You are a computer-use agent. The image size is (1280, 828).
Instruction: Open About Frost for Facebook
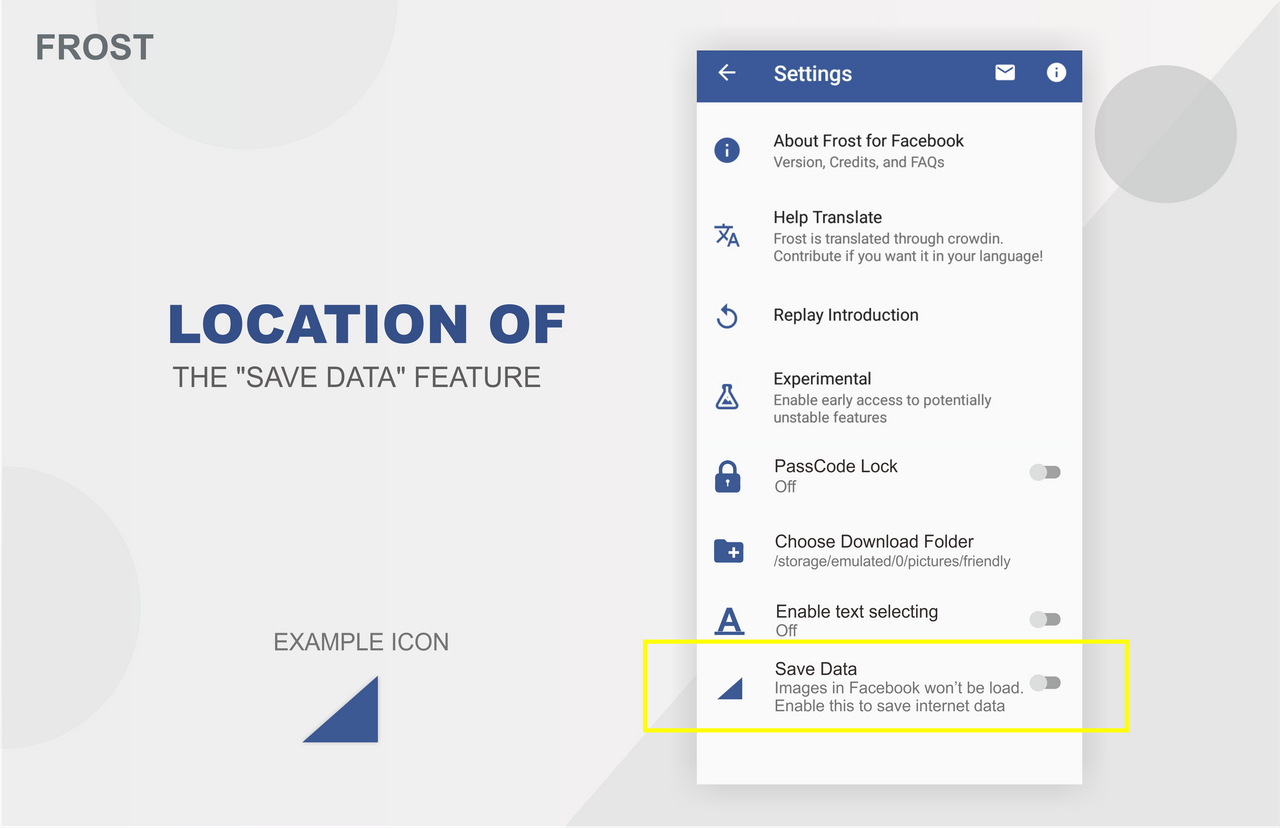[x=889, y=151]
